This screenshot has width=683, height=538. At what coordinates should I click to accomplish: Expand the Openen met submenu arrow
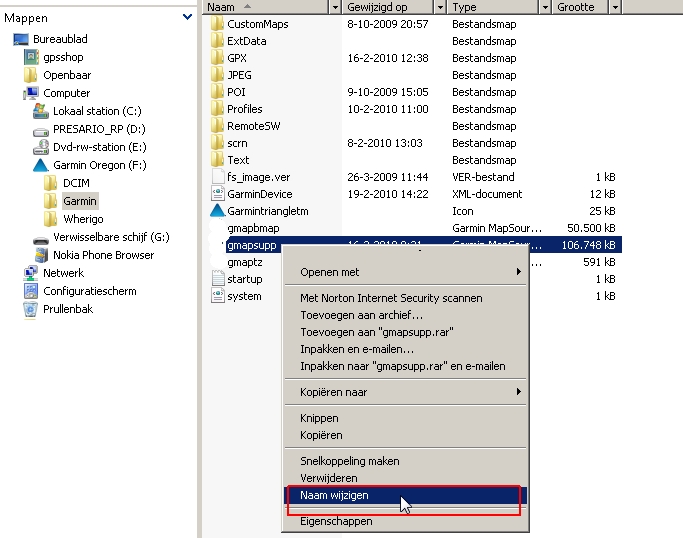point(518,271)
